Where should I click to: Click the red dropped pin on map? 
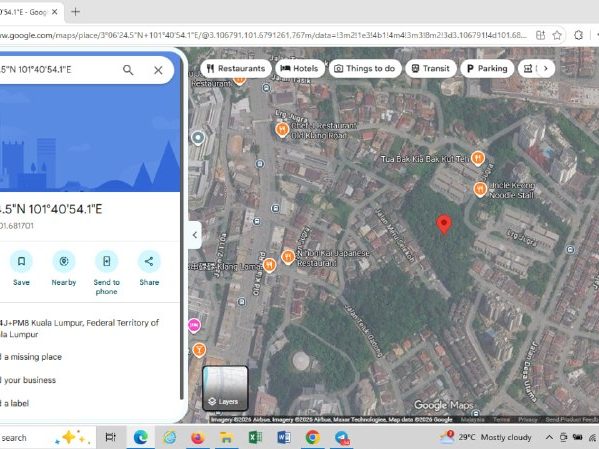(x=444, y=224)
